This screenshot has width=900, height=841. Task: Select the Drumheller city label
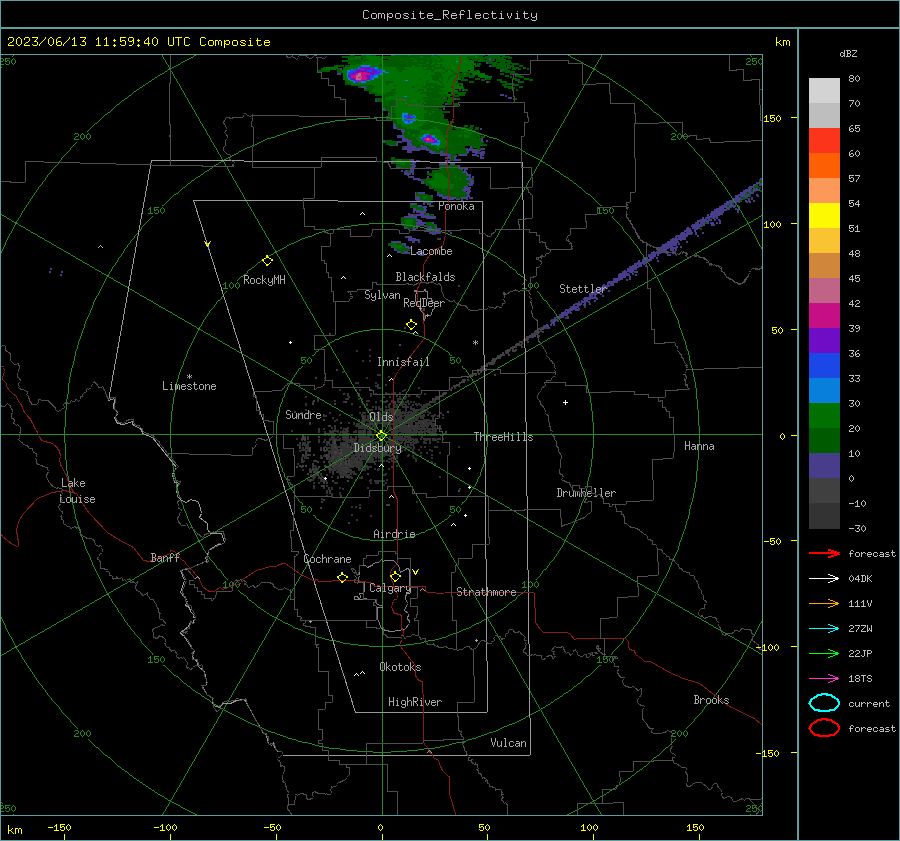click(x=586, y=493)
